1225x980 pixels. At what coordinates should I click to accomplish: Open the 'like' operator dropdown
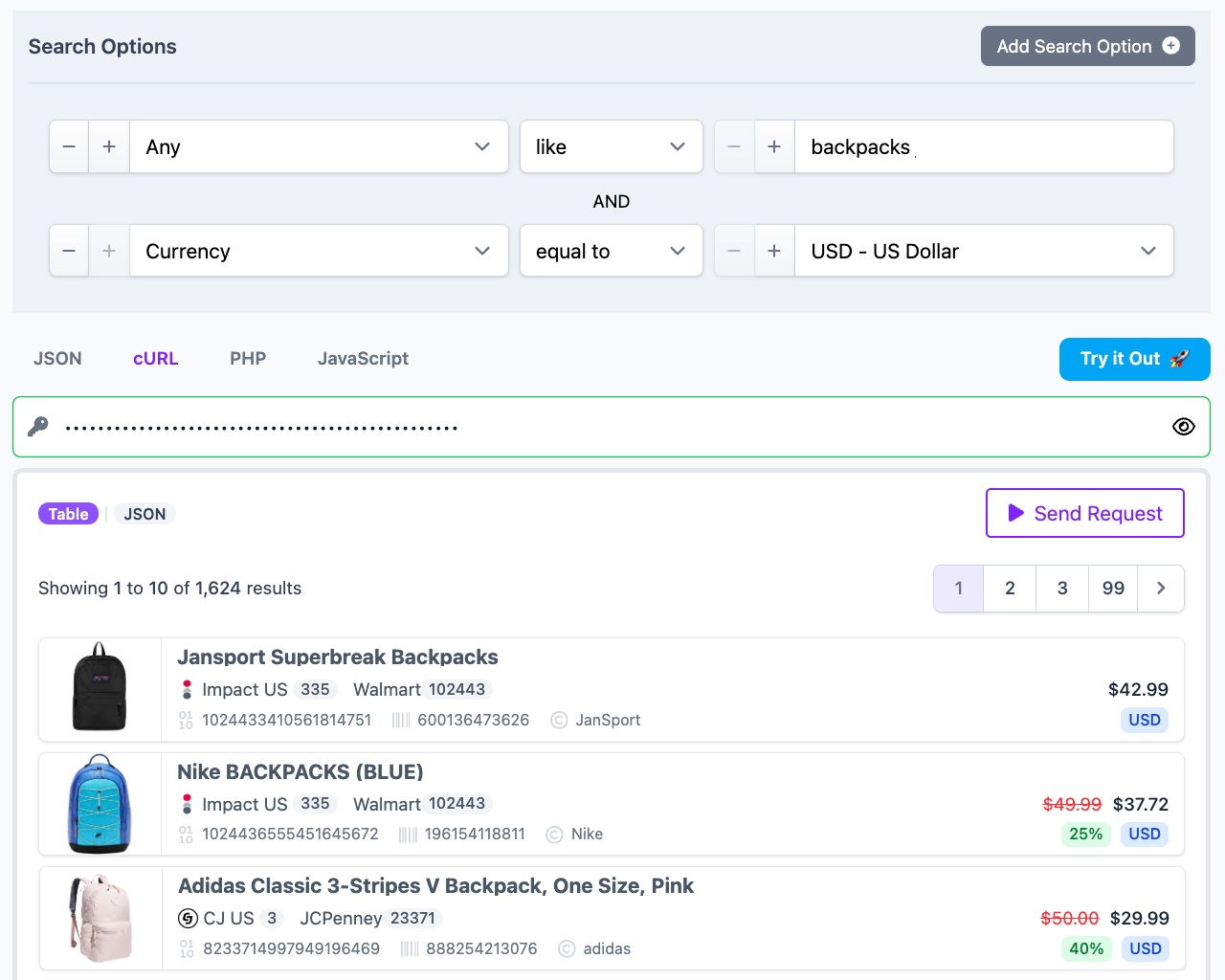point(612,146)
